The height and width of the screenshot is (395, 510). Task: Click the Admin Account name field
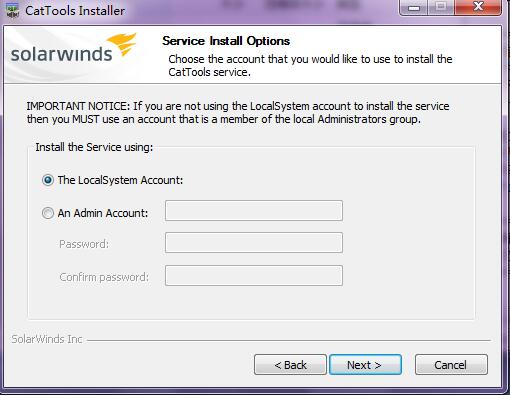(x=254, y=210)
